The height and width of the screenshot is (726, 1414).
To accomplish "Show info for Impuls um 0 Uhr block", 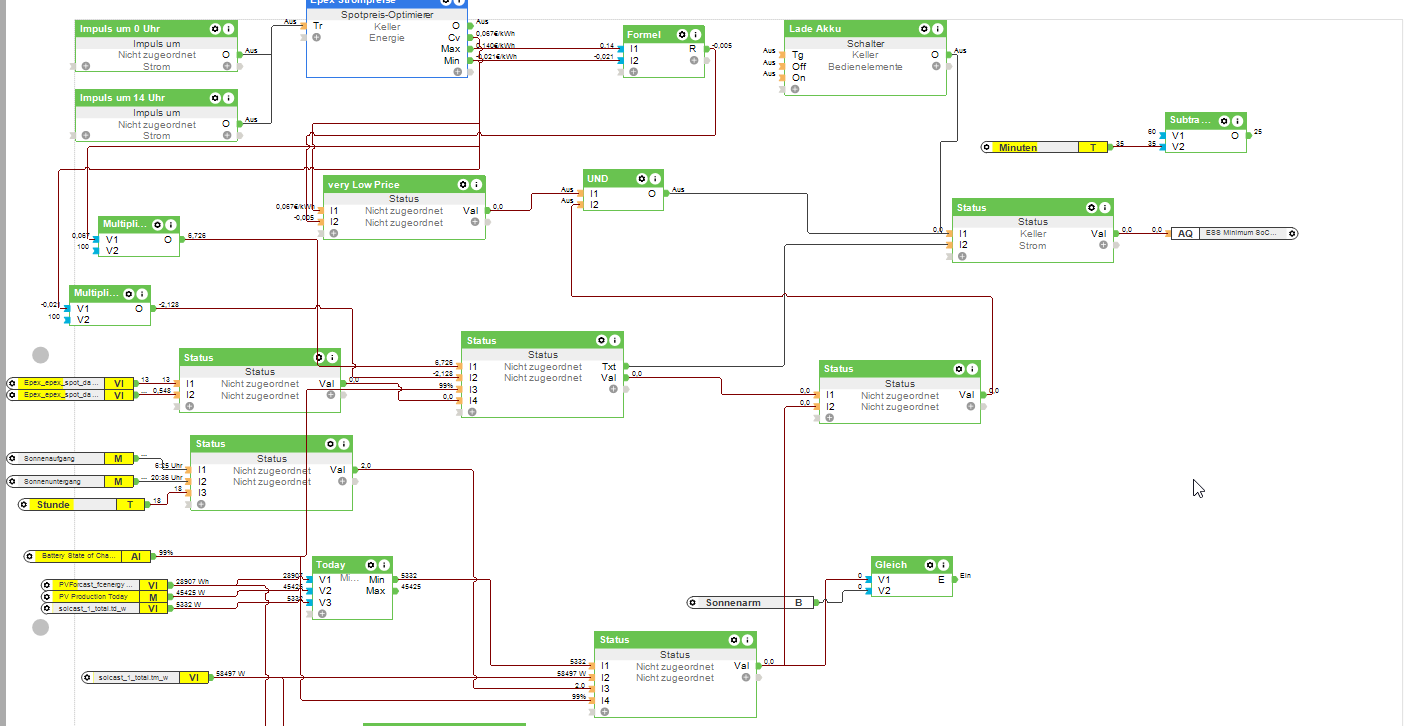I will click(x=229, y=29).
